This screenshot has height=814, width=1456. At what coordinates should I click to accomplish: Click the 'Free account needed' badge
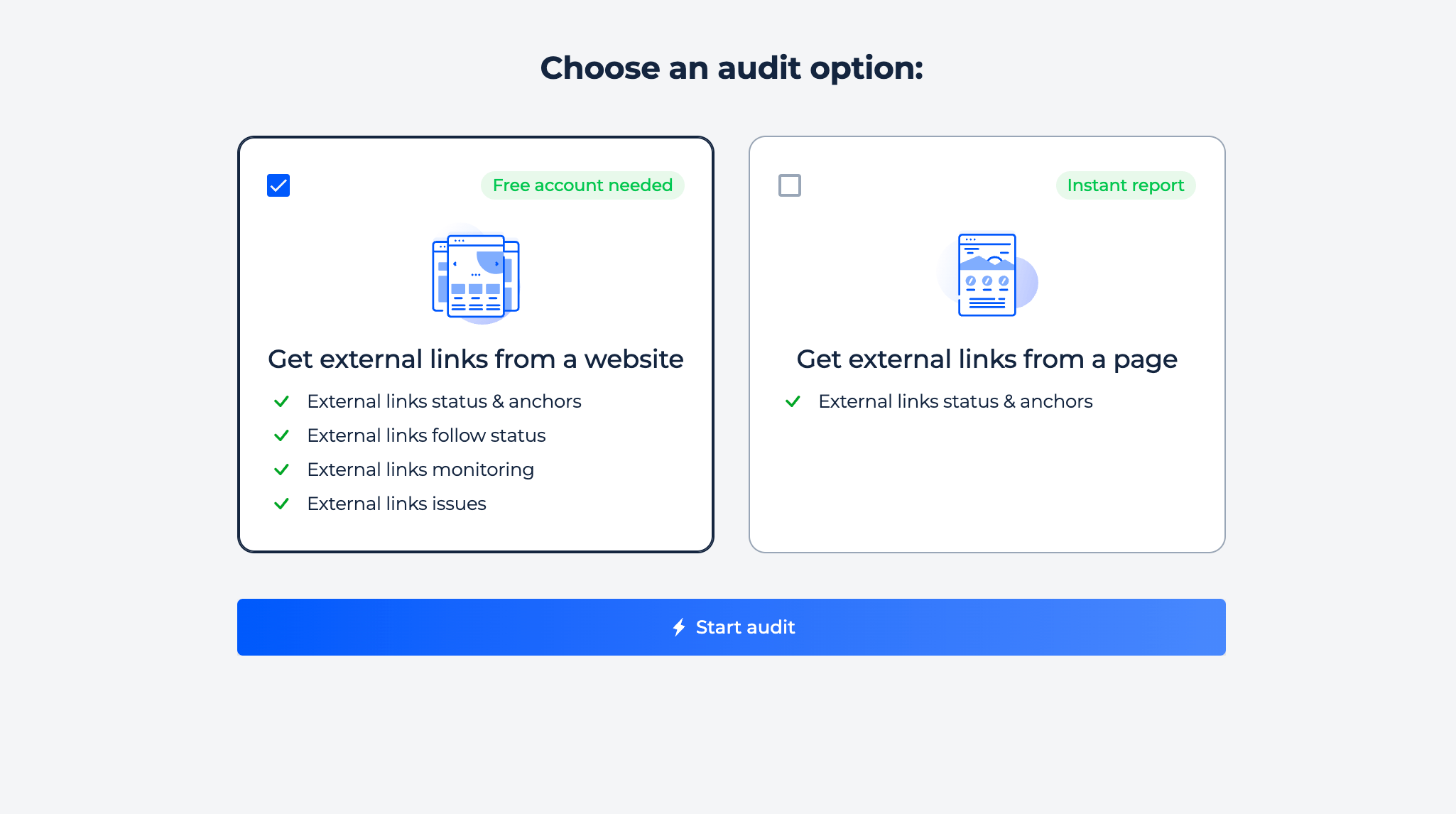click(x=582, y=185)
